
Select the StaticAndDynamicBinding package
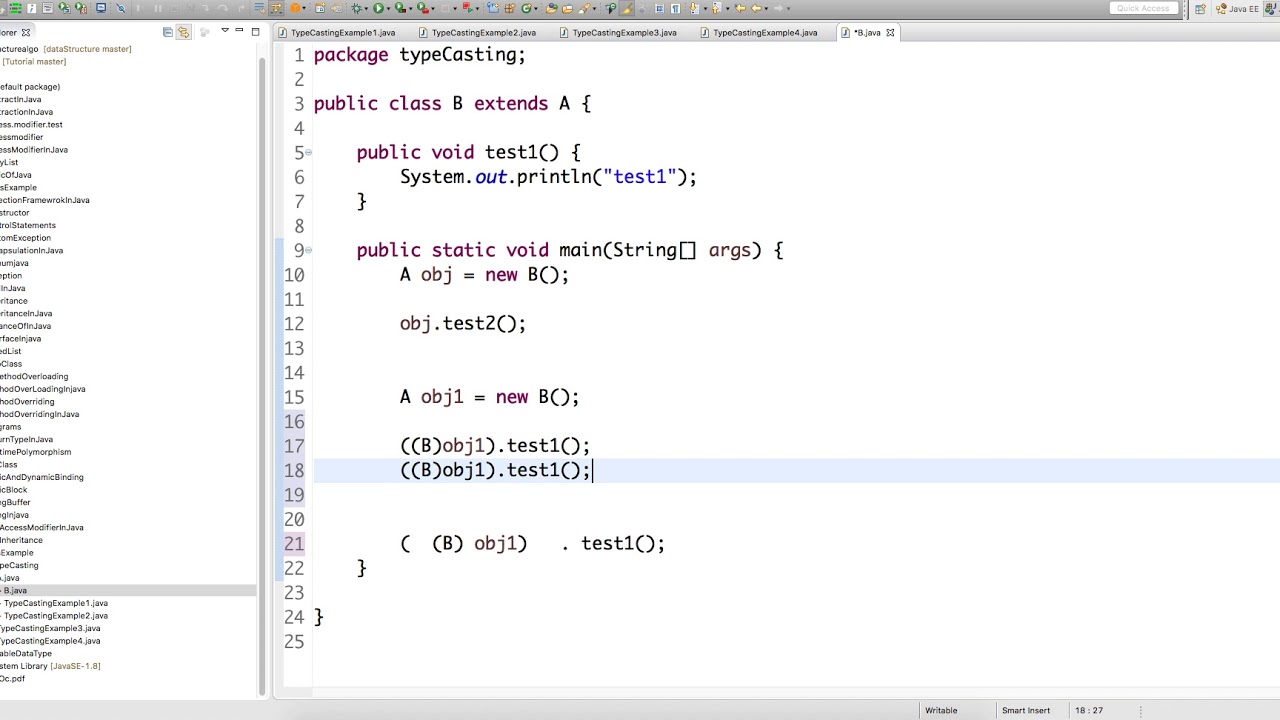point(42,477)
